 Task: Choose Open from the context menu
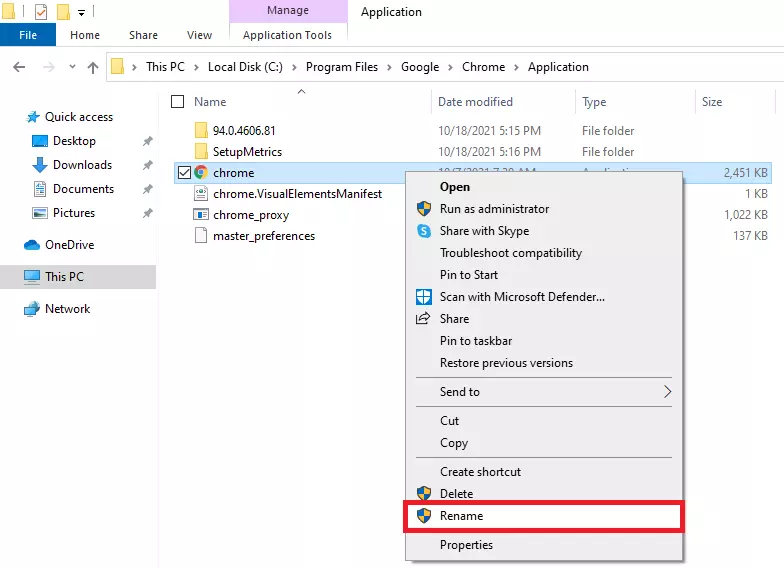click(x=544, y=186)
